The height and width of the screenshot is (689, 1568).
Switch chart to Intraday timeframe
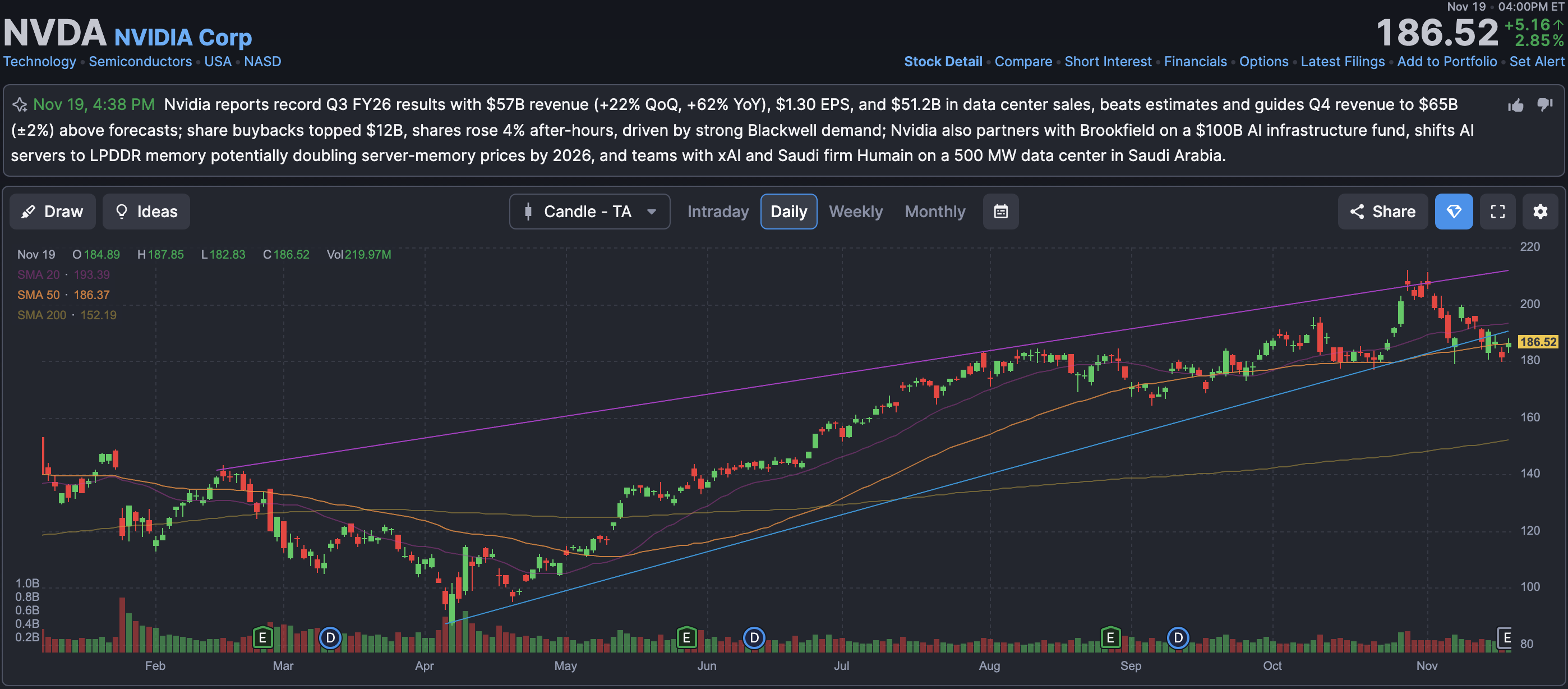[718, 212]
